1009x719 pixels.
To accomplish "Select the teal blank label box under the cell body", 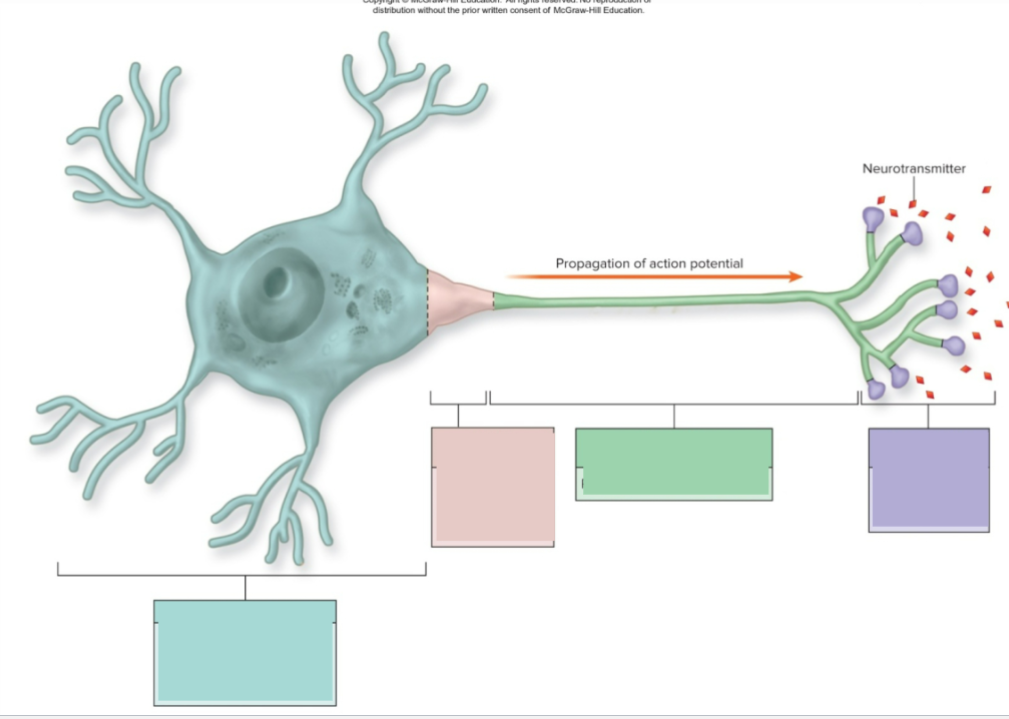I will (x=245, y=653).
